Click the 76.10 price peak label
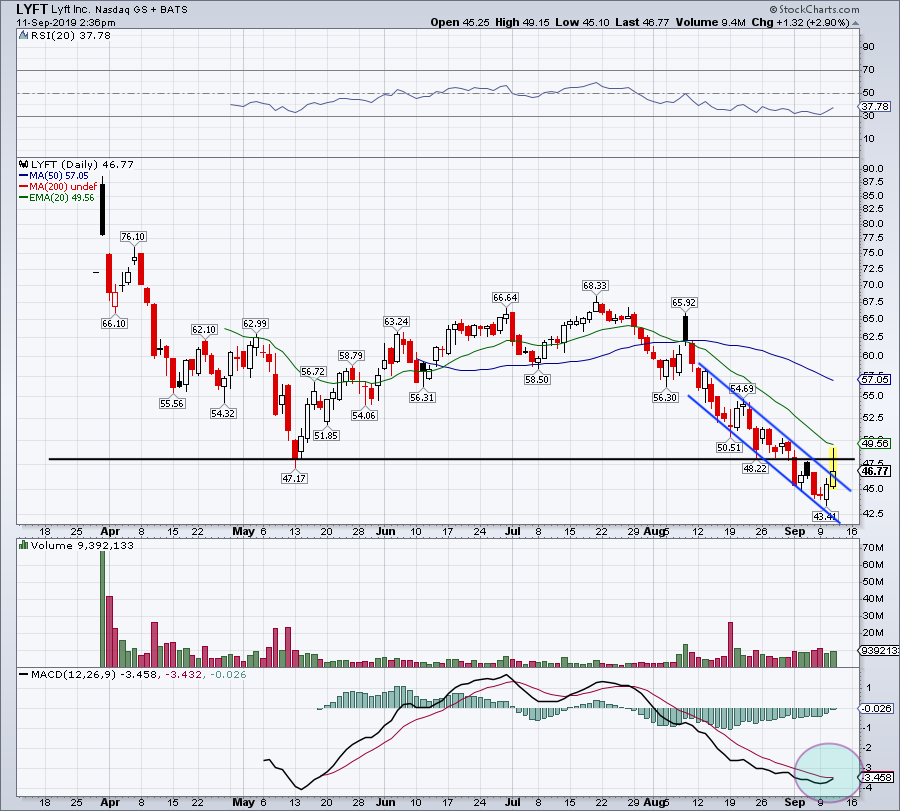Viewport: 900px width, 811px height. tap(133, 236)
